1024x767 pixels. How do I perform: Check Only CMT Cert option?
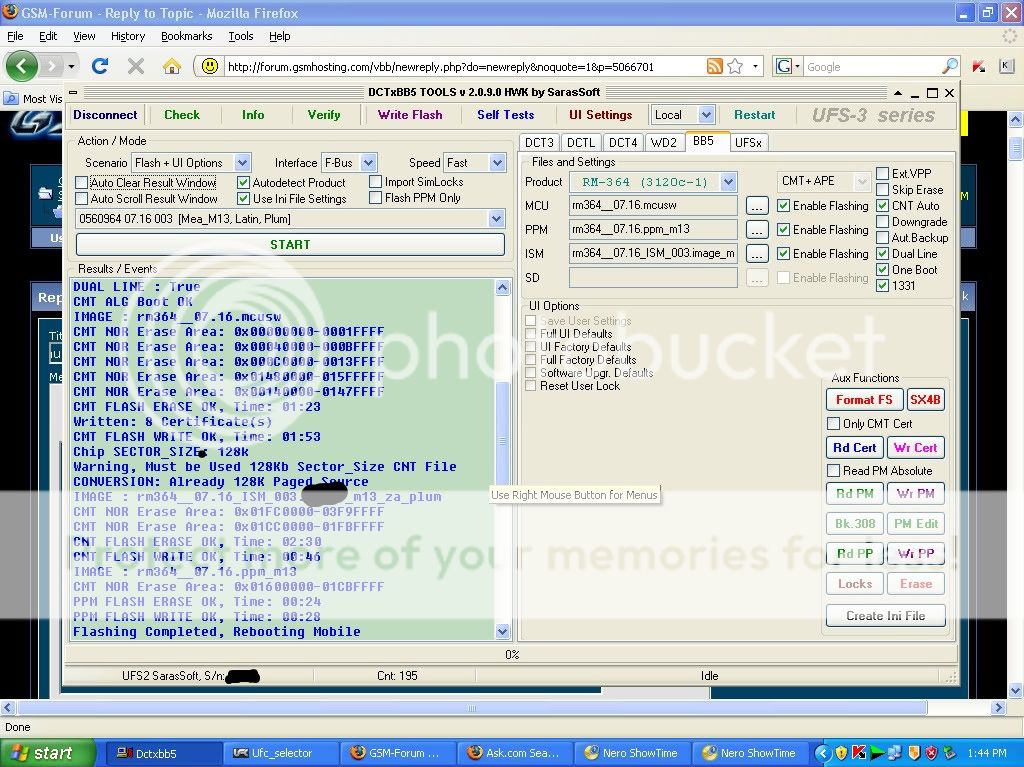click(833, 423)
